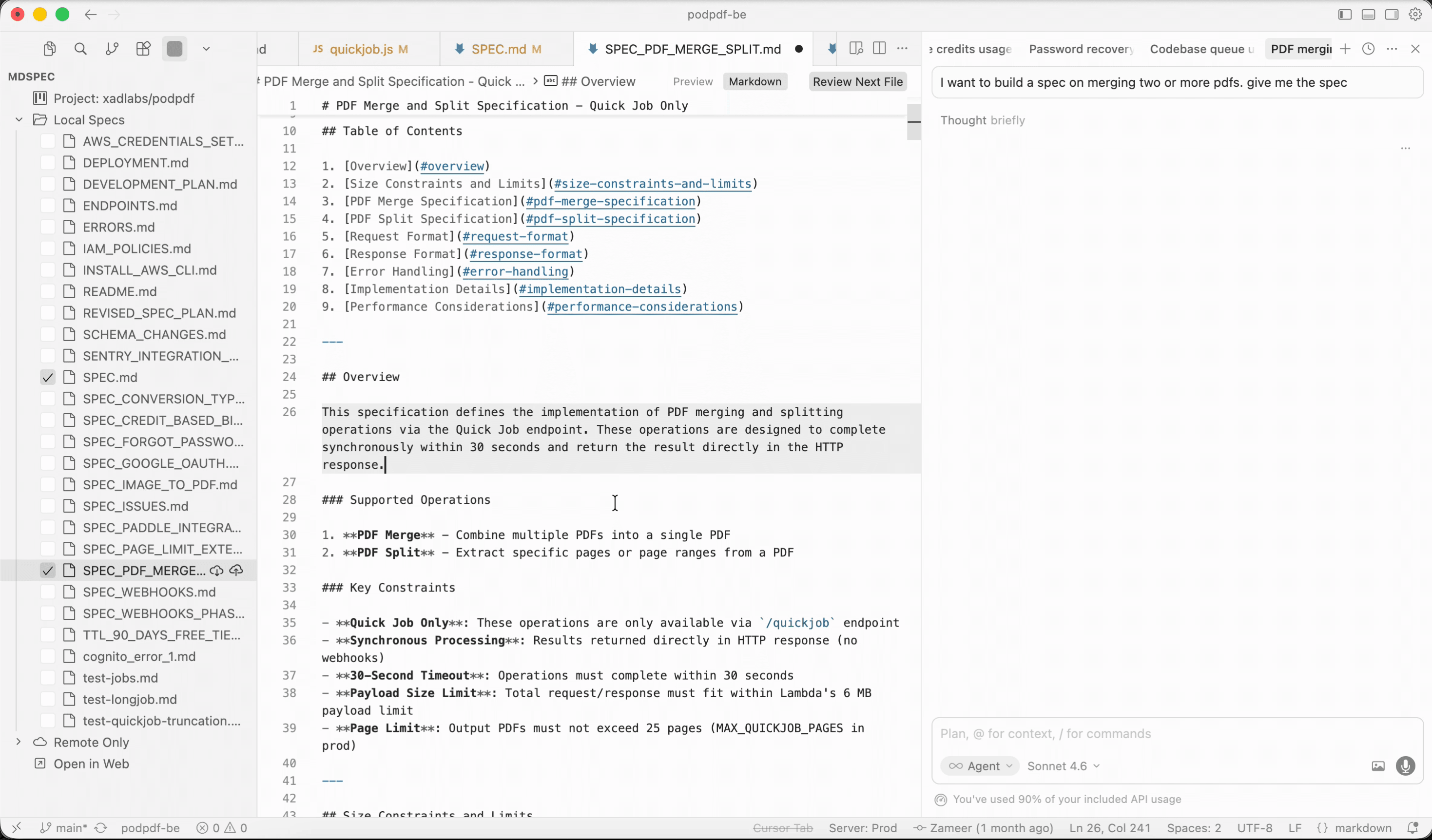1432x840 pixels.
Task: Uncheck the SPEC_PDF_MERGE file checkbox
Action: click(x=48, y=570)
